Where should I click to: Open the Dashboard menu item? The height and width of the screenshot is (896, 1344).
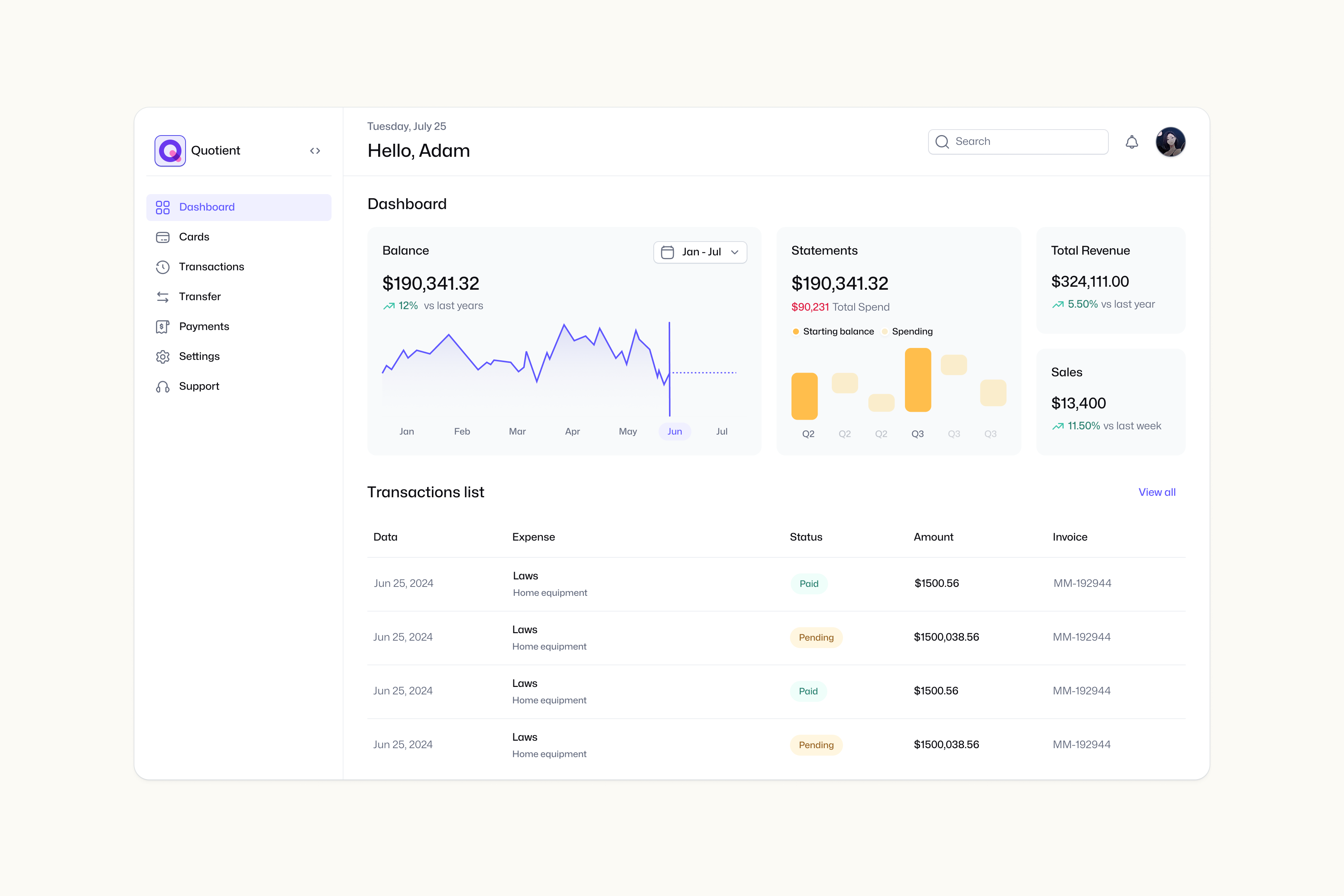[x=239, y=208]
